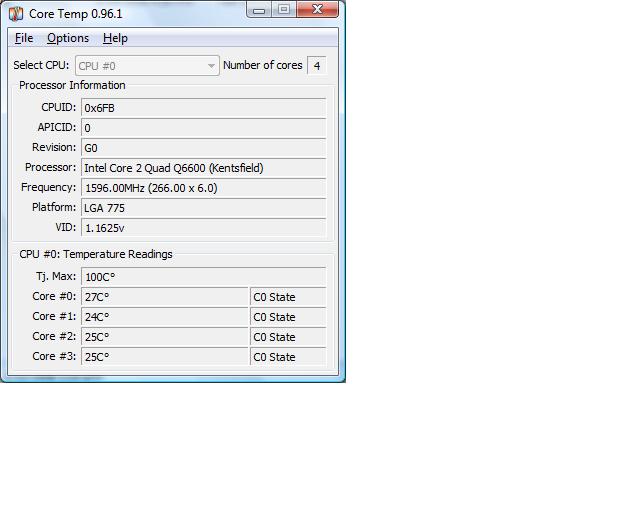The width and height of the screenshot is (640, 512).
Task: Click the Core #0 temperature 27C°
Action: (165, 297)
